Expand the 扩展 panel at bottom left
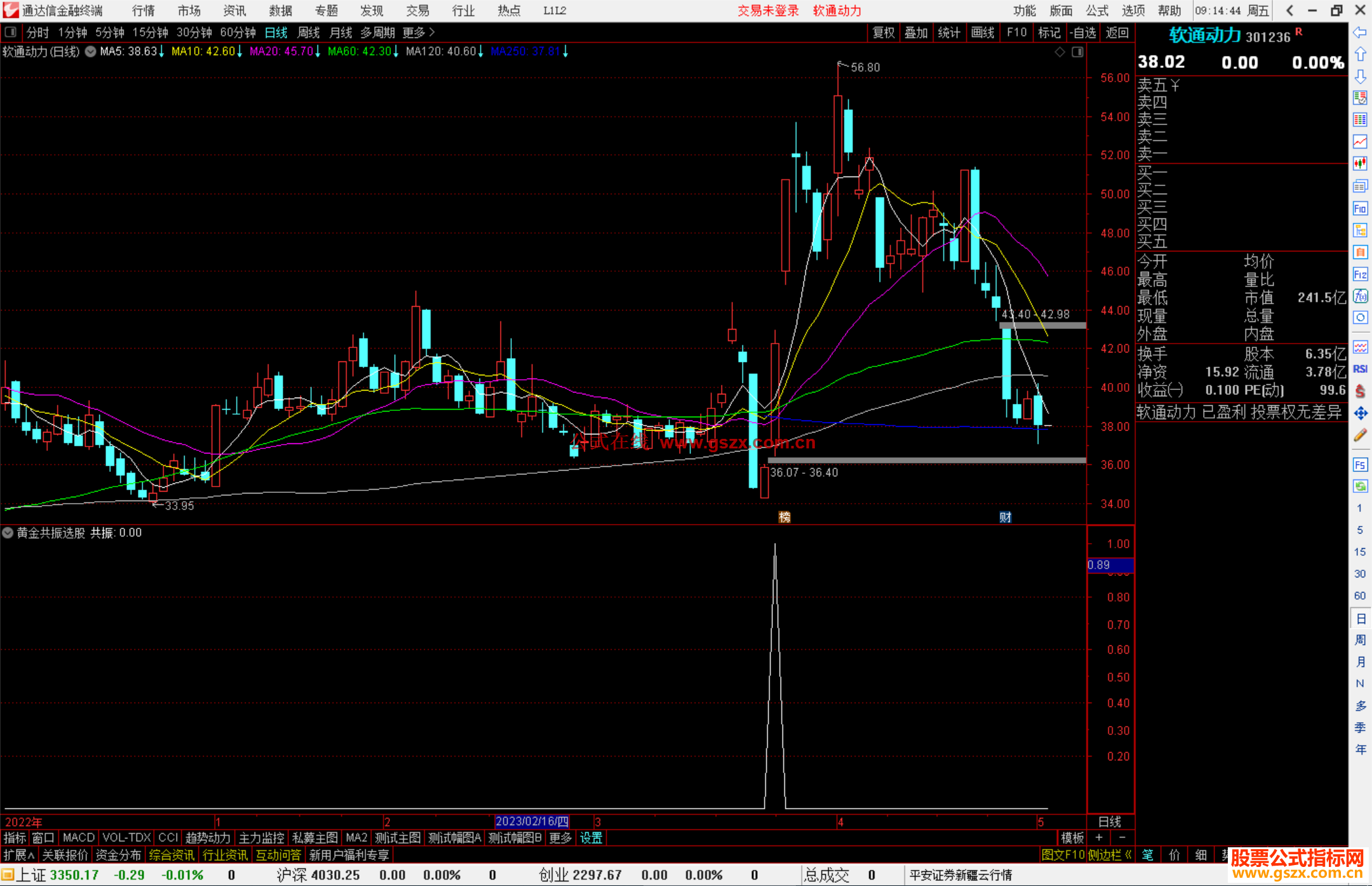 [18, 855]
